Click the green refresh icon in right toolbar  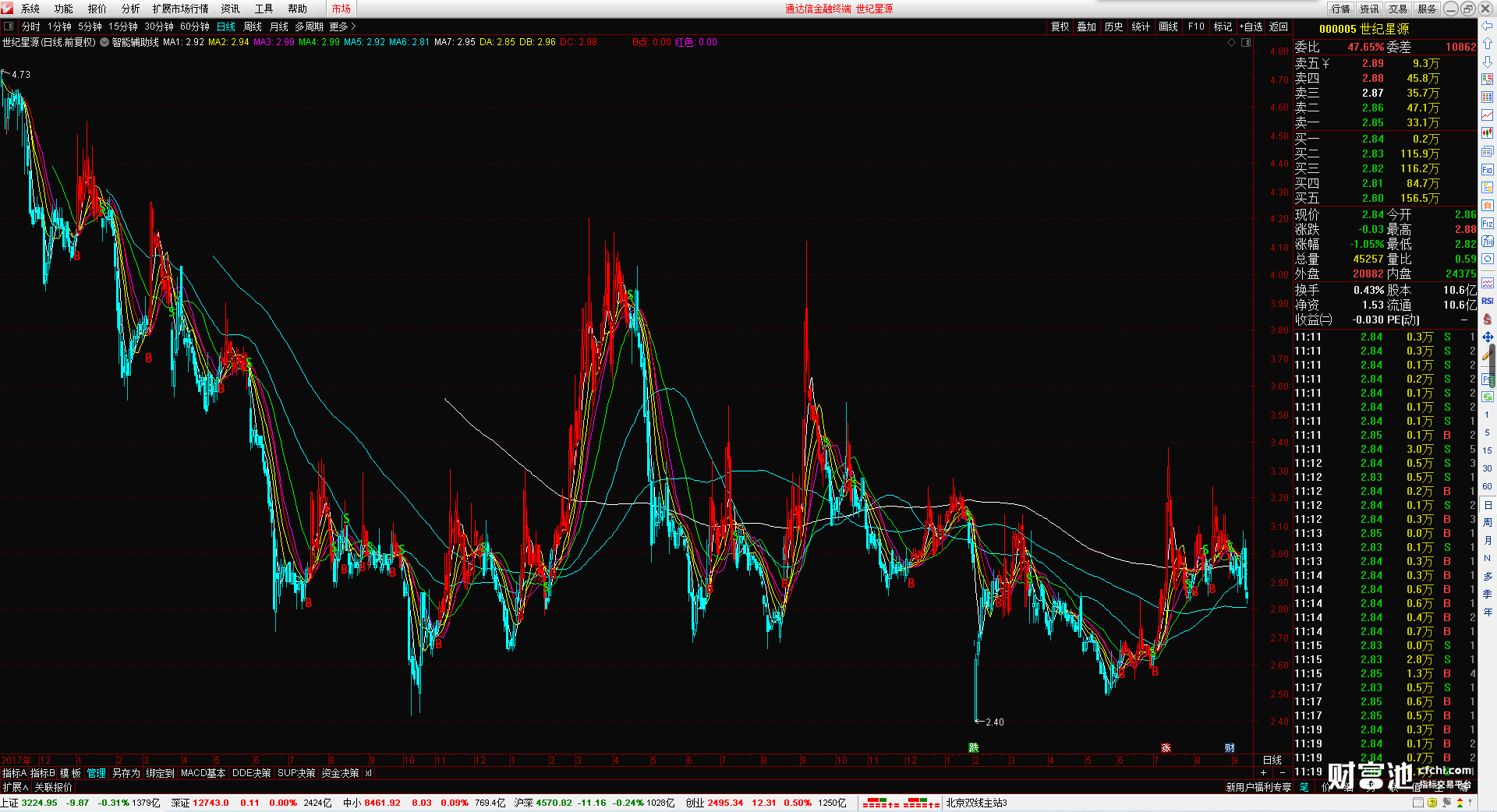(x=1488, y=397)
